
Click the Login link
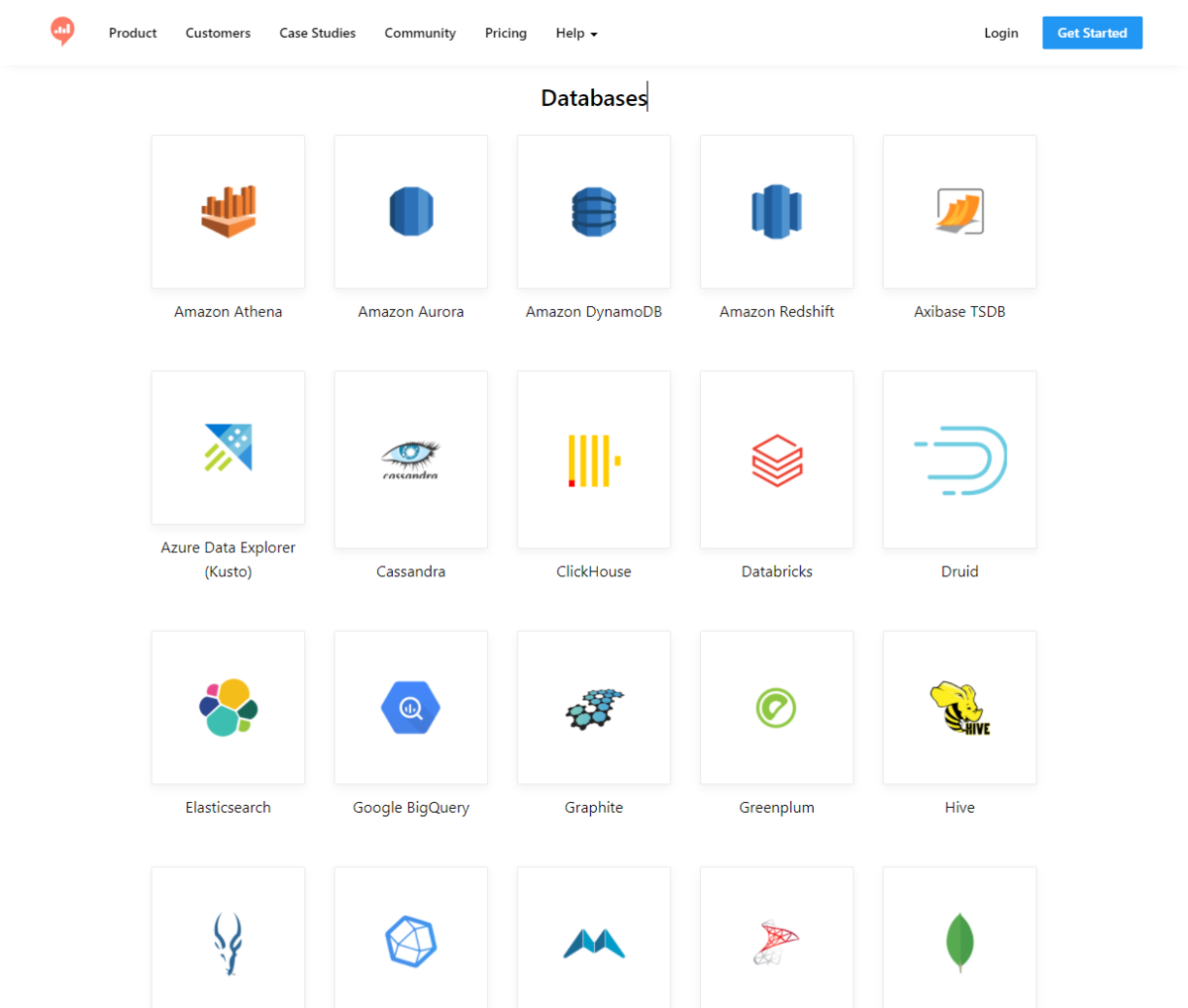click(1001, 33)
